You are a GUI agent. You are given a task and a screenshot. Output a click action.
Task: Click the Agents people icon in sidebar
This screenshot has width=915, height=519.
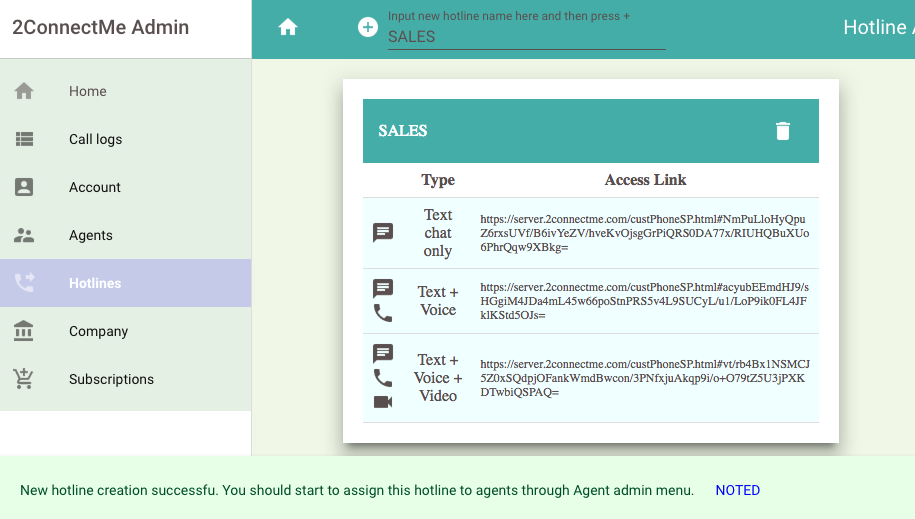point(25,235)
